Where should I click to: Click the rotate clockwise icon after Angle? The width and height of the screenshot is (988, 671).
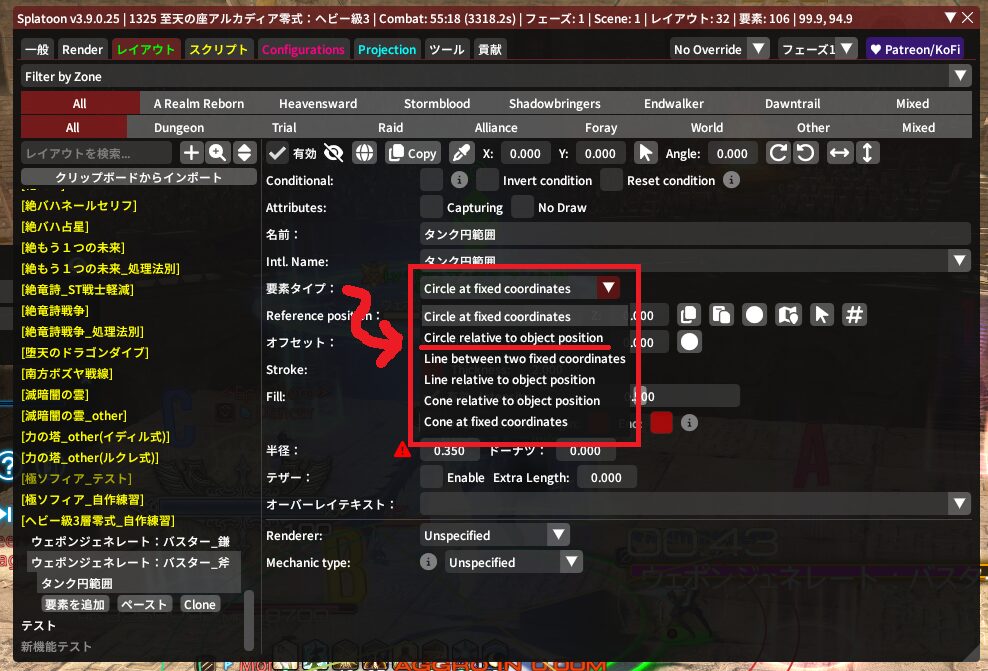pos(778,153)
